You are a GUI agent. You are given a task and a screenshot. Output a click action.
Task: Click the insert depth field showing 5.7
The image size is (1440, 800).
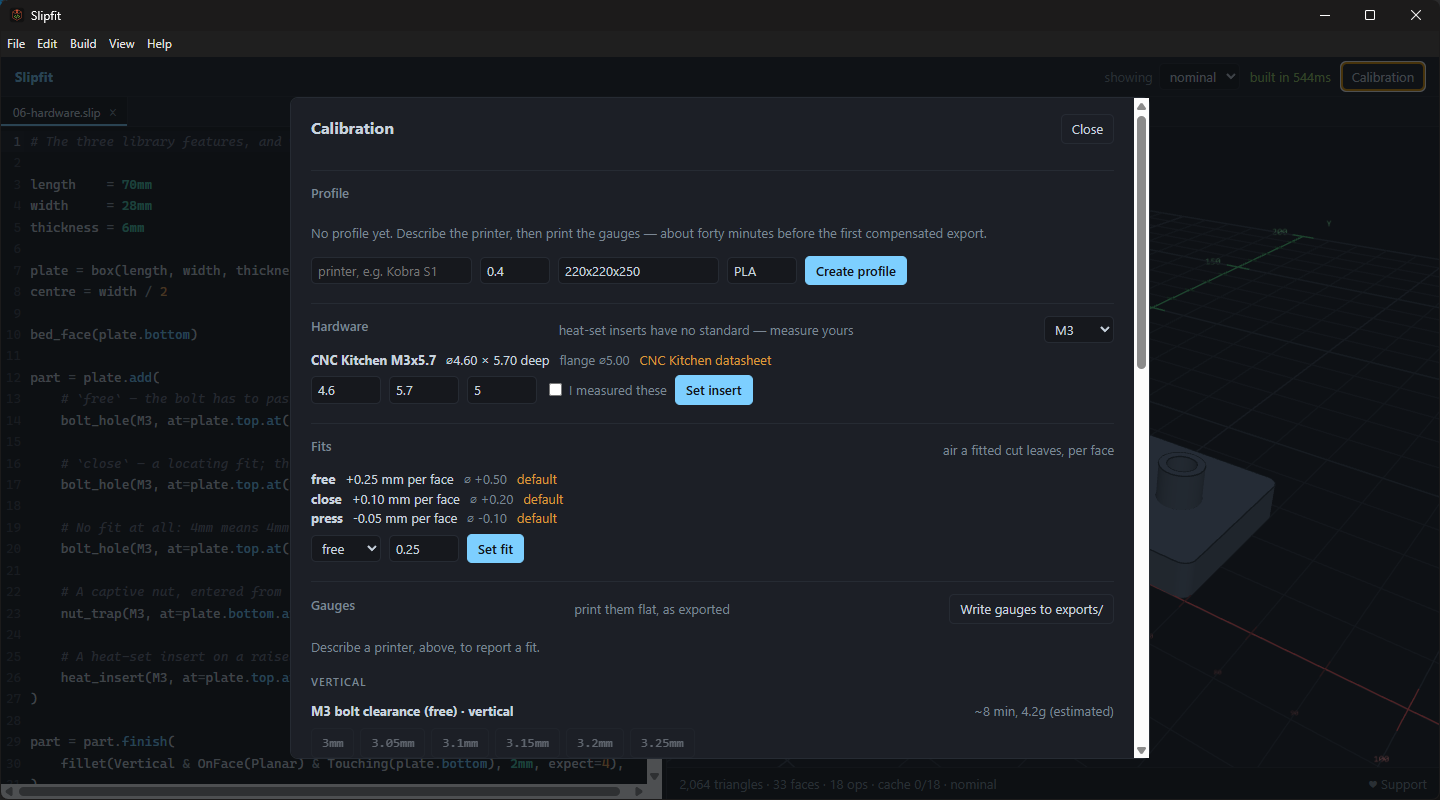pos(424,390)
